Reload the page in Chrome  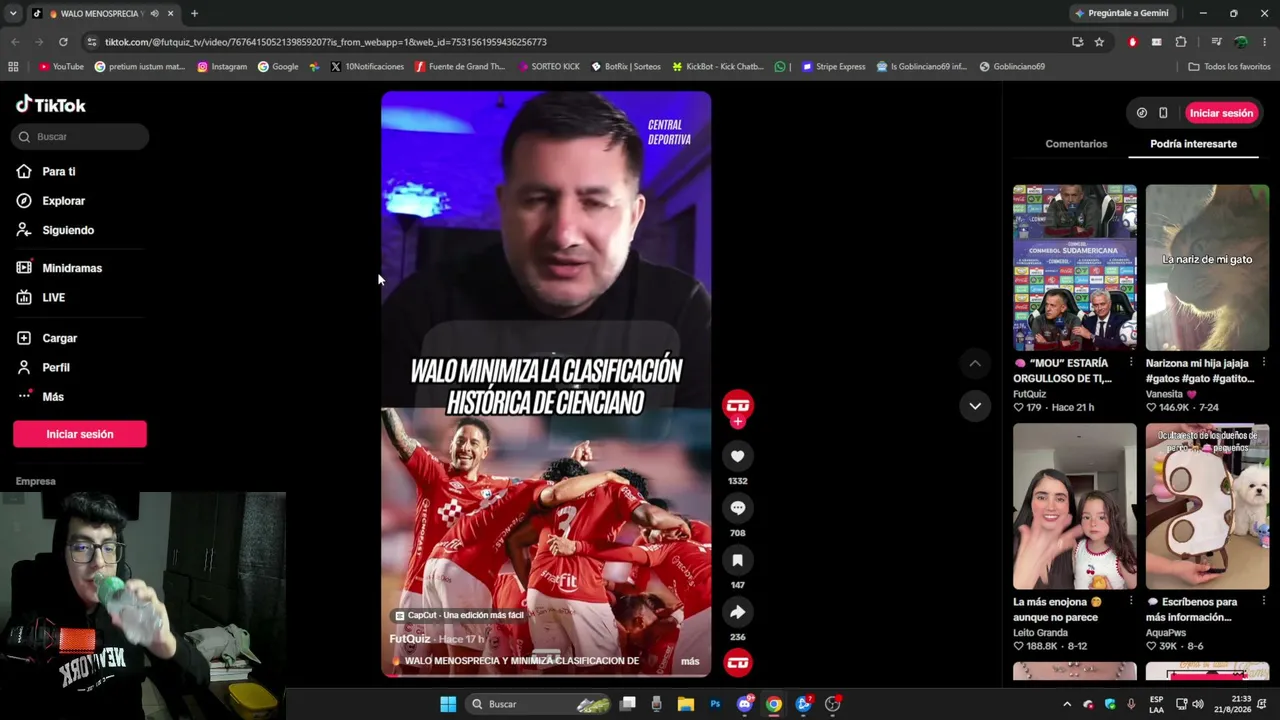coord(63,42)
